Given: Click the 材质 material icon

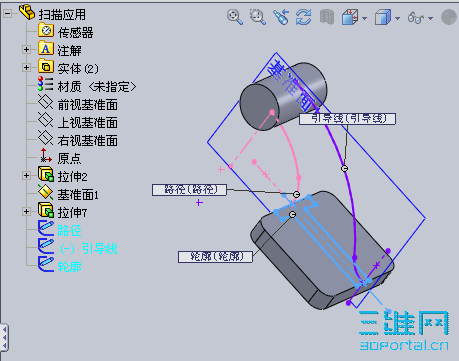Looking at the screenshot, I should coord(45,84).
